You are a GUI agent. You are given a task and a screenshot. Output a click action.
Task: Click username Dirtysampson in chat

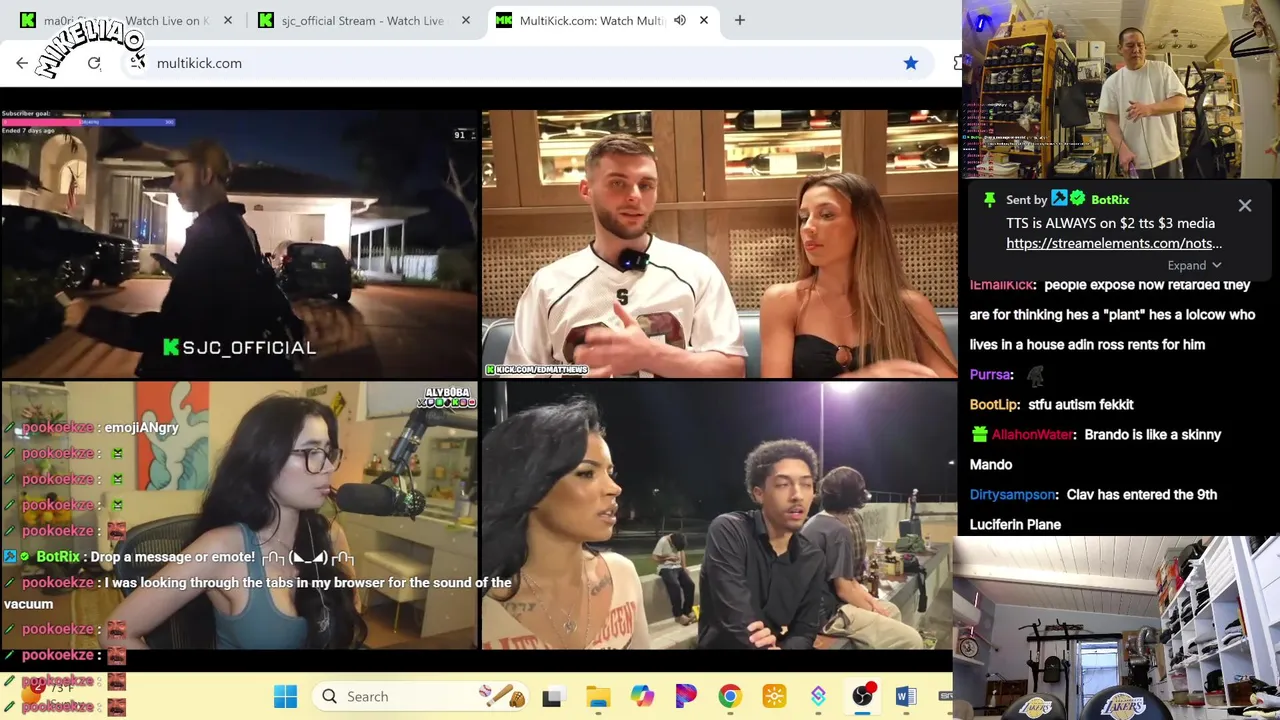click(x=1012, y=494)
